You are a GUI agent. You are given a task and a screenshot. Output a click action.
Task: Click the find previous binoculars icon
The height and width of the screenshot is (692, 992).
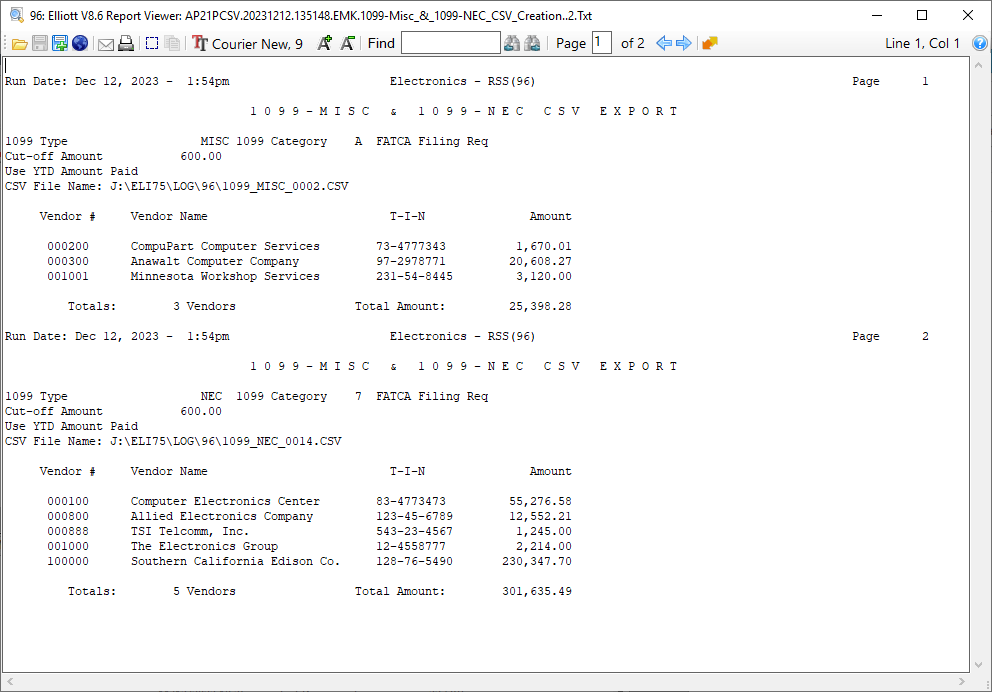pos(512,43)
